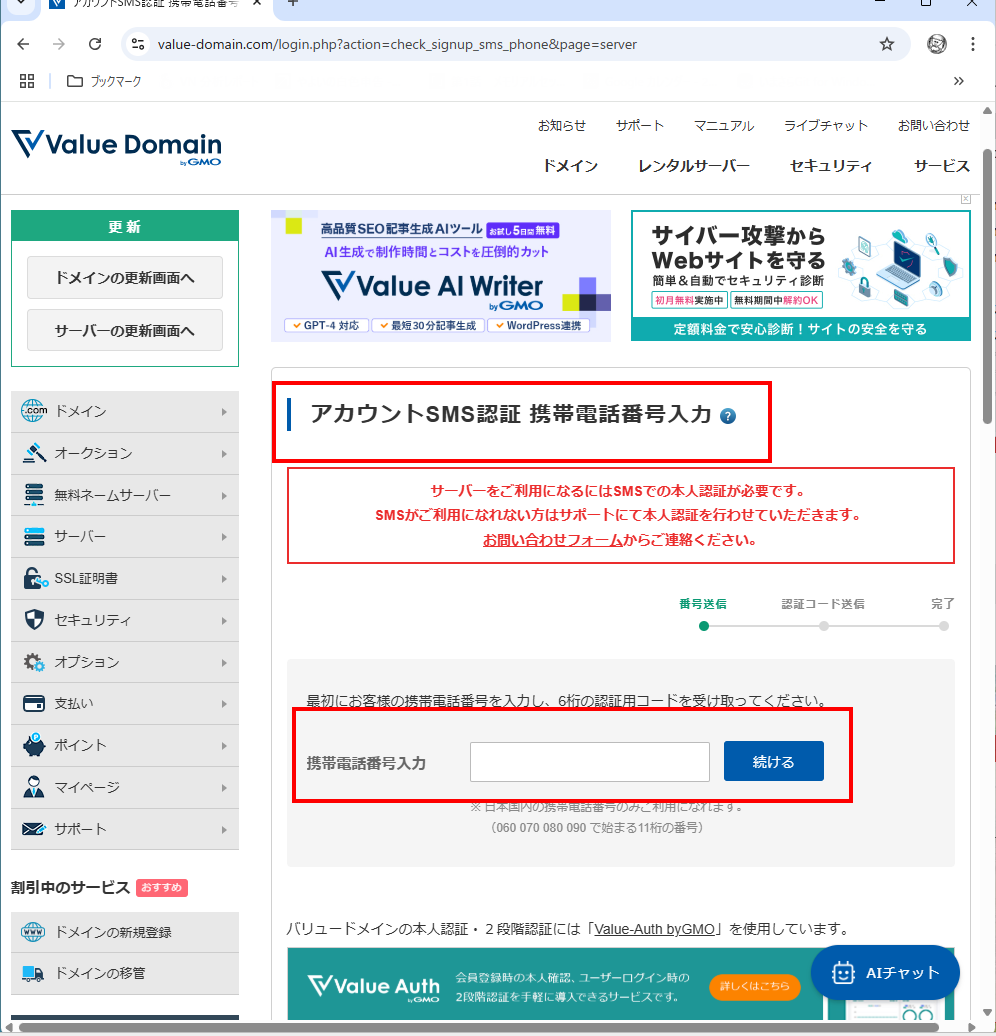The image size is (996, 1036).
Task: Open Chrome three-dot menu
Action: [972, 44]
